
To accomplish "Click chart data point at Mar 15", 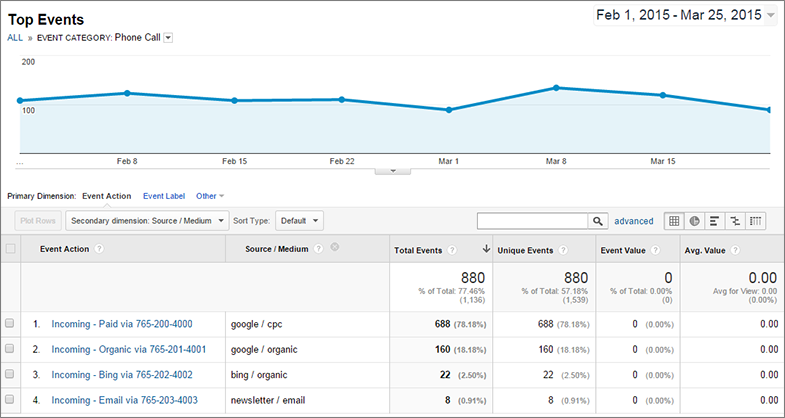I will 663,95.
